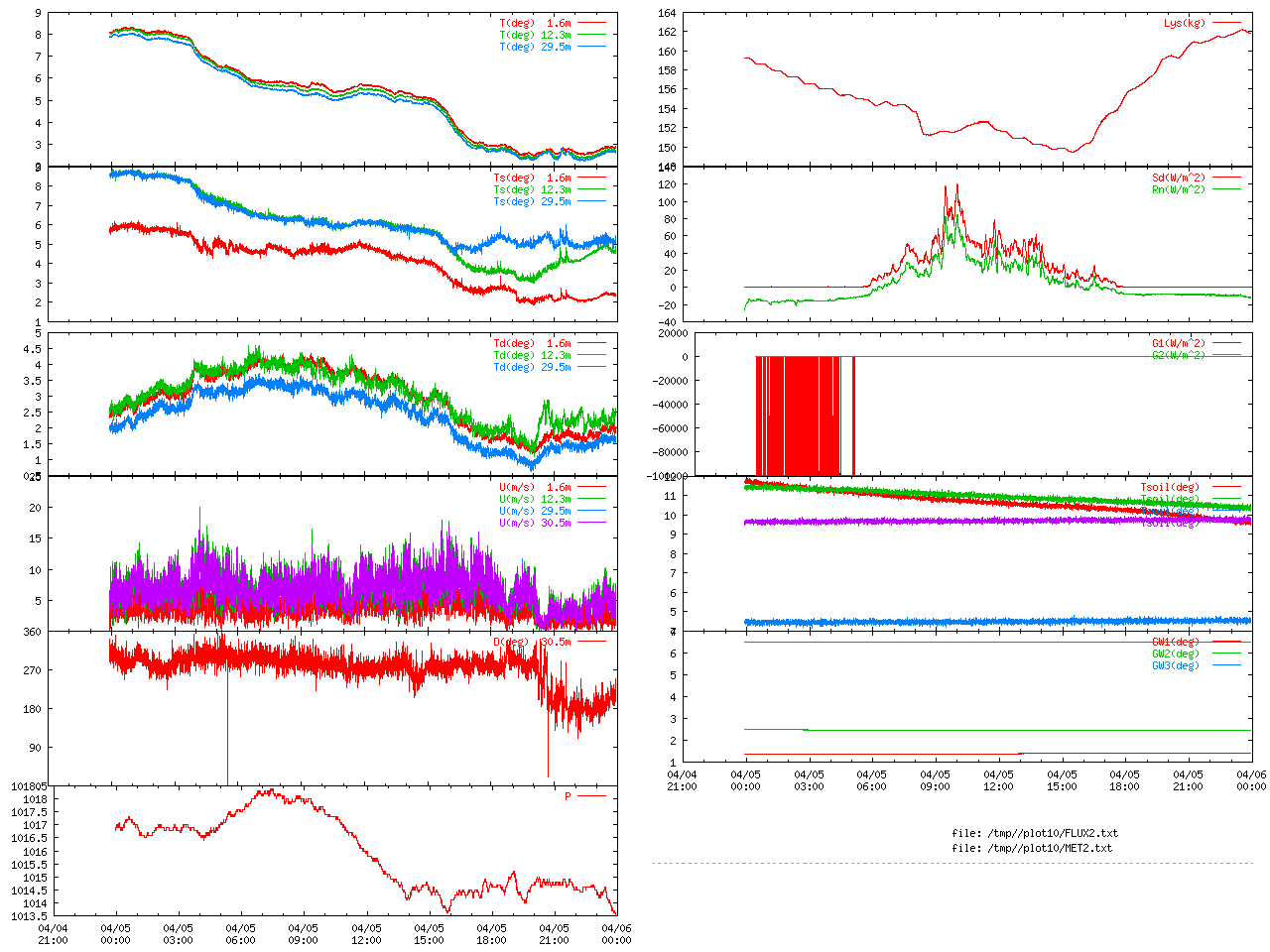Select the blue Ts(deg) 29.5m legend label
The image size is (1270, 952).
tap(533, 201)
